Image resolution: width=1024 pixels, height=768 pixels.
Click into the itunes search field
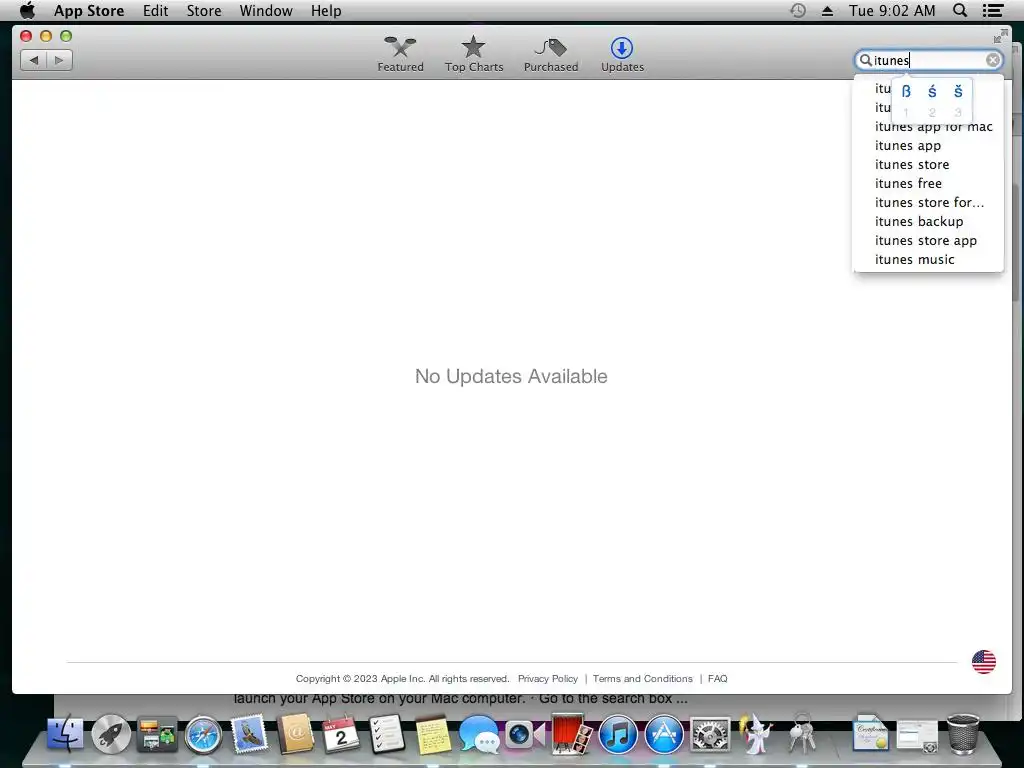[927, 60]
